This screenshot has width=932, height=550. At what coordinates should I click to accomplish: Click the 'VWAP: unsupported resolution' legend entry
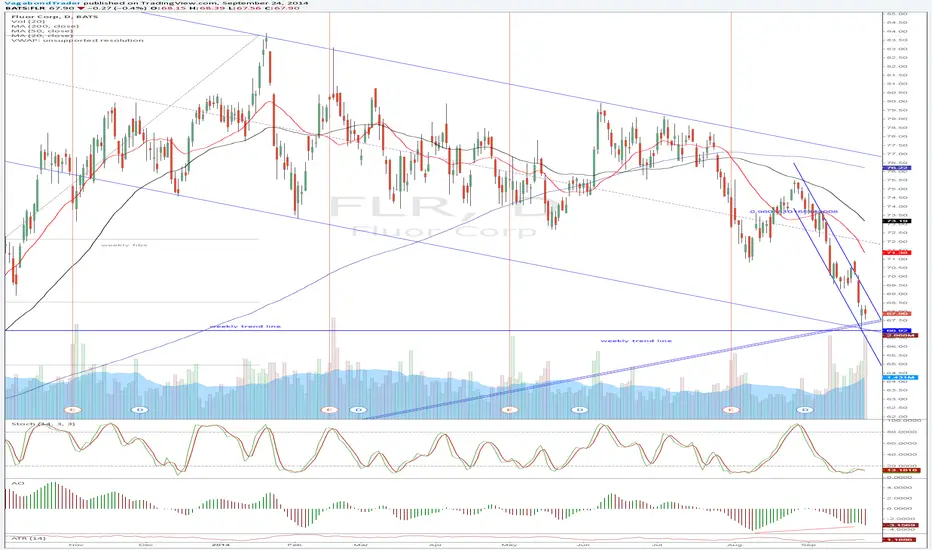77,40
